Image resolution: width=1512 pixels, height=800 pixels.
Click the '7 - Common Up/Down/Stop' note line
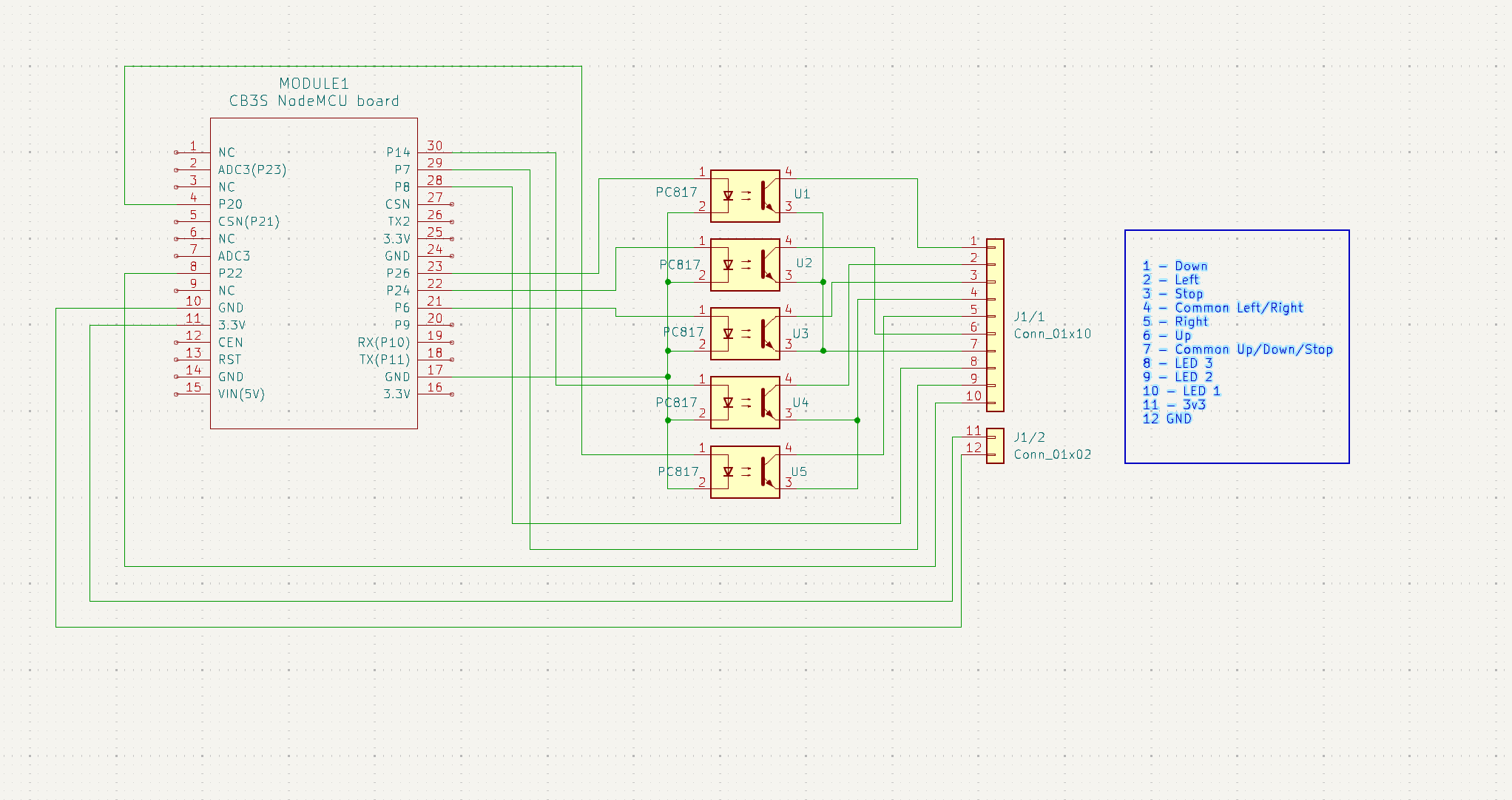(x=1238, y=349)
